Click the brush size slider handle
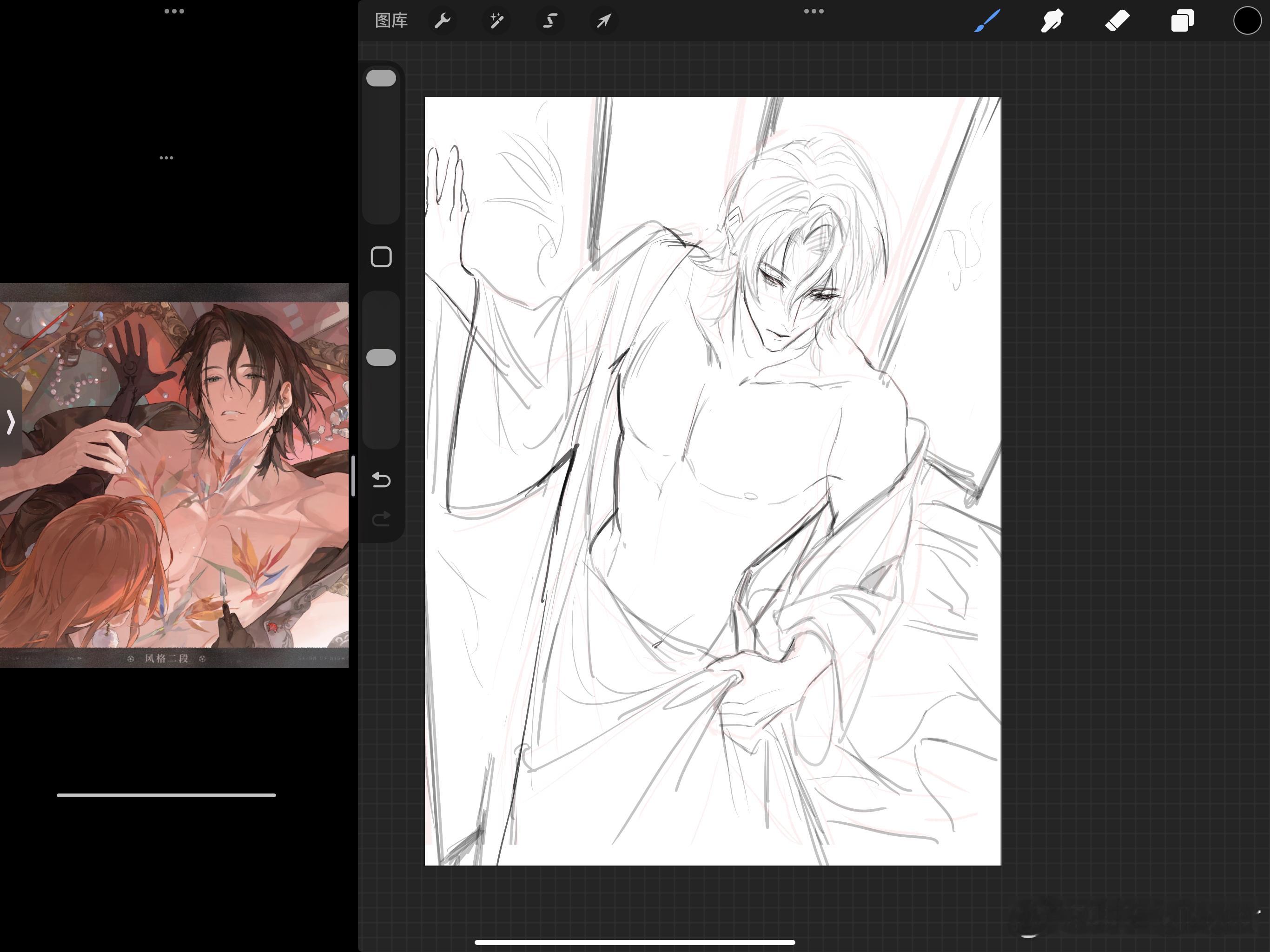The height and width of the screenshot is (952, 1270). [x=381, y=79]
